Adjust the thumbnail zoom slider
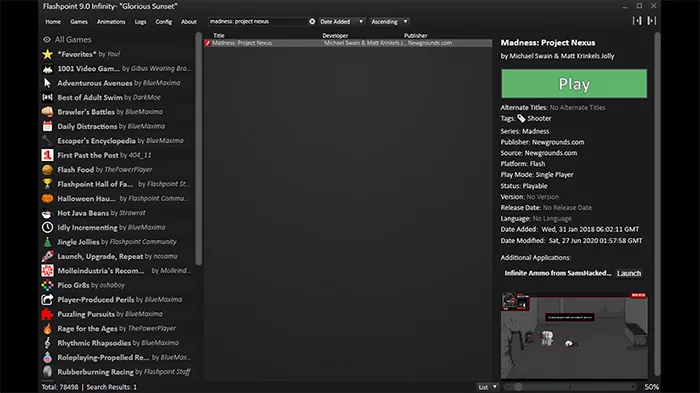This screenshot has height=393, width=700. click(571, 387)
